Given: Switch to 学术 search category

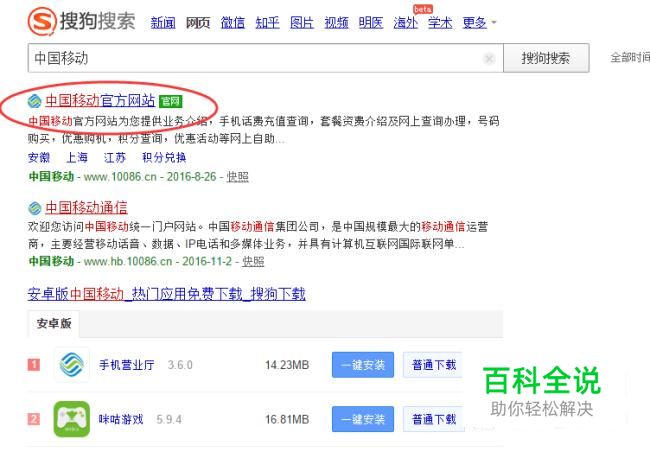Looking at the screenshot, I should tap(440, 22).
